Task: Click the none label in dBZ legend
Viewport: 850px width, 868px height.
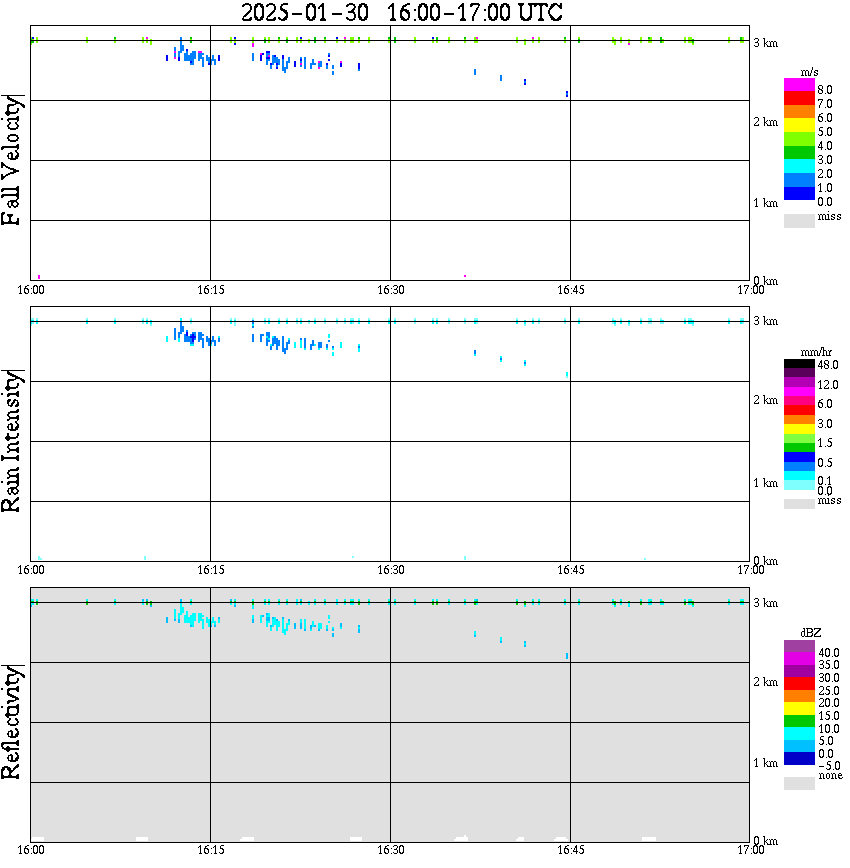Action: point(830,776)
